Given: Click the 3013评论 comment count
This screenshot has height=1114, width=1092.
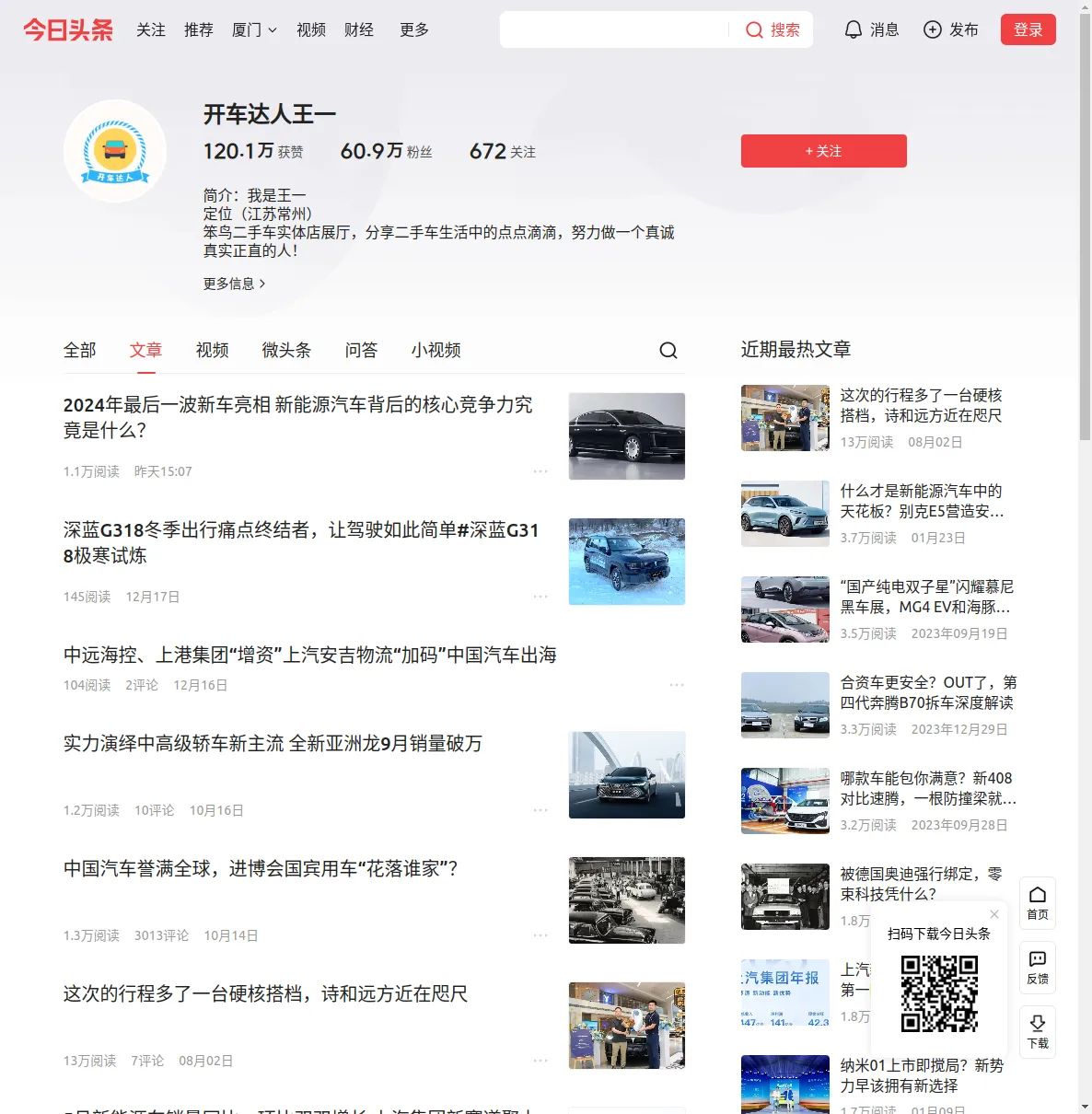Looking at the screenshot, I should click(x=161, y=935).
